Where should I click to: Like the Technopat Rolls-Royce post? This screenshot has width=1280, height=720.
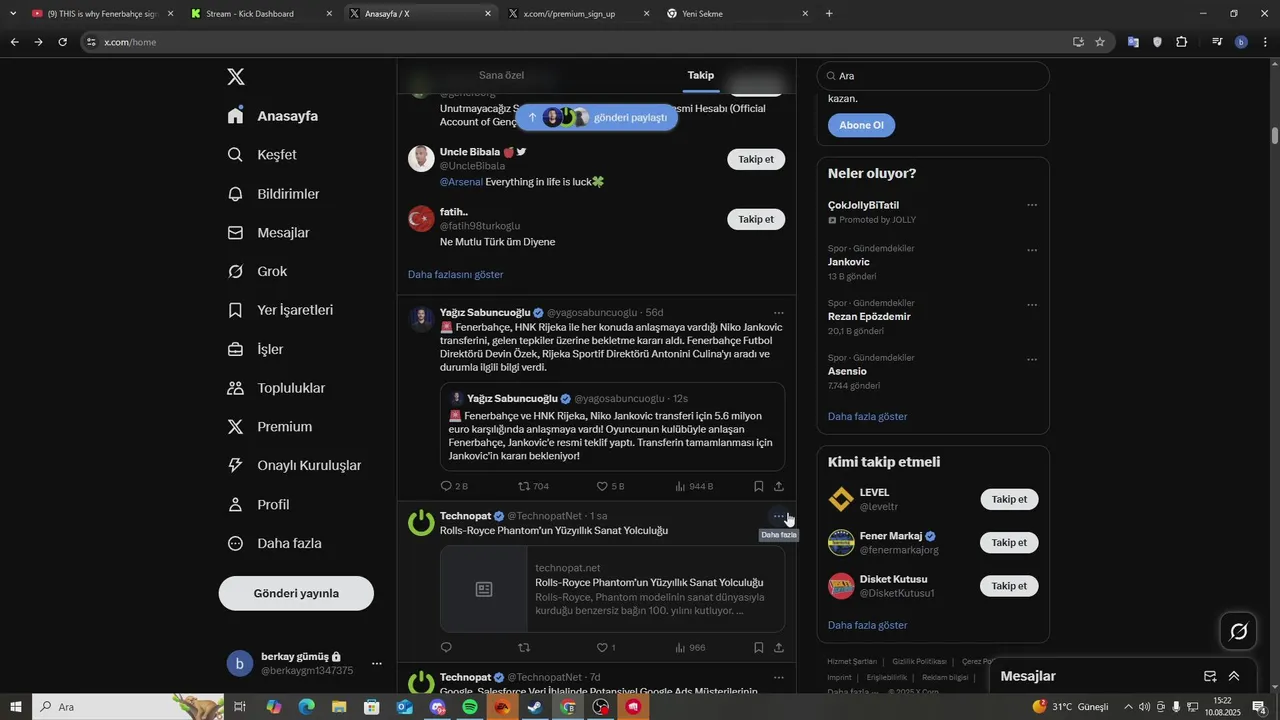(x=602, y=648)
